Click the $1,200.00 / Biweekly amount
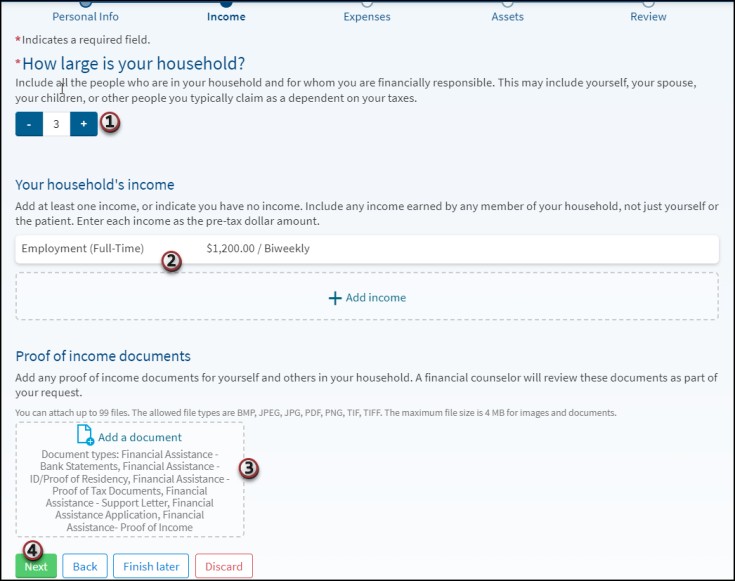This screenshot has height=581, width=735. pos(258,249)
